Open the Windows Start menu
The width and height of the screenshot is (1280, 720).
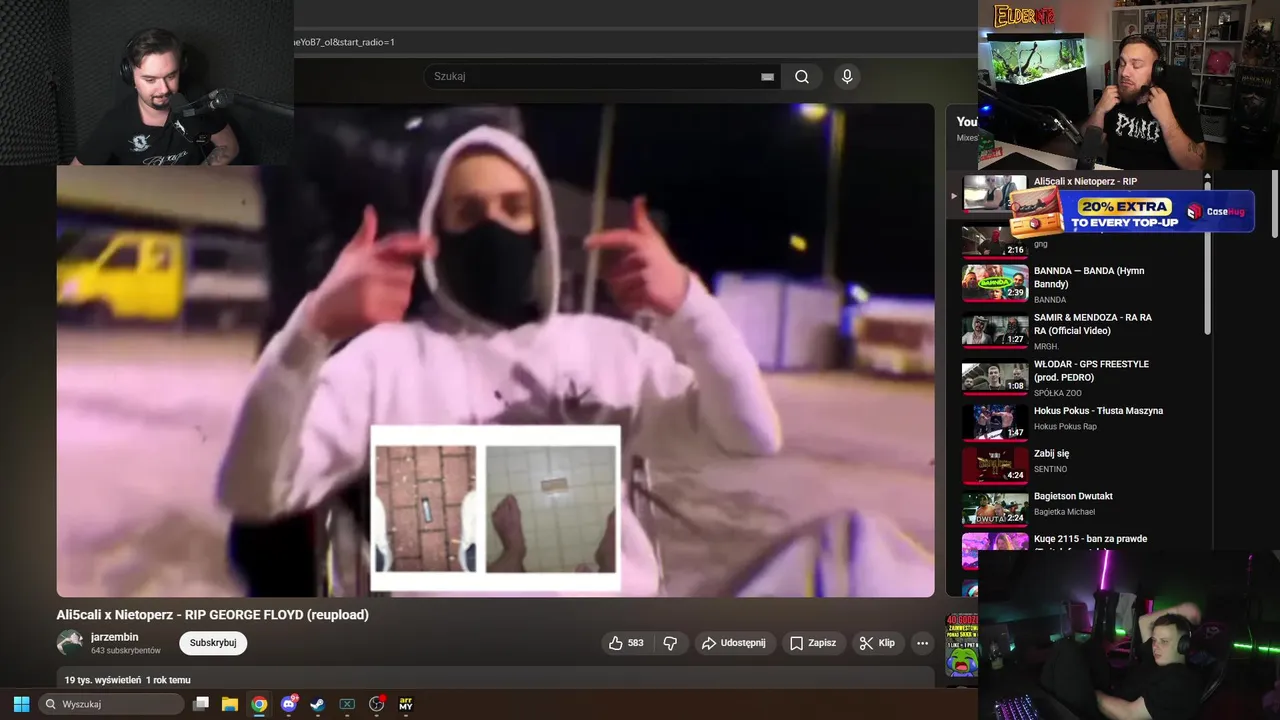[x=21, y=704]
